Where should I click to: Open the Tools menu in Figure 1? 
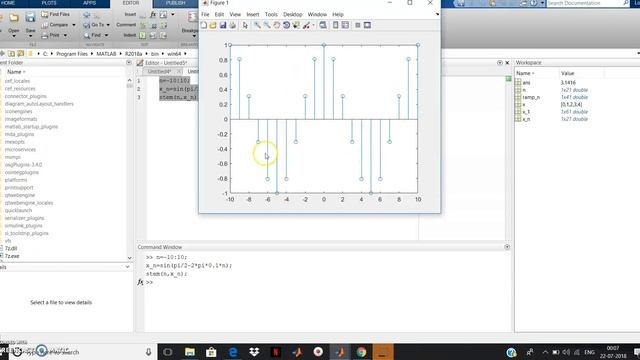(271, 14)
